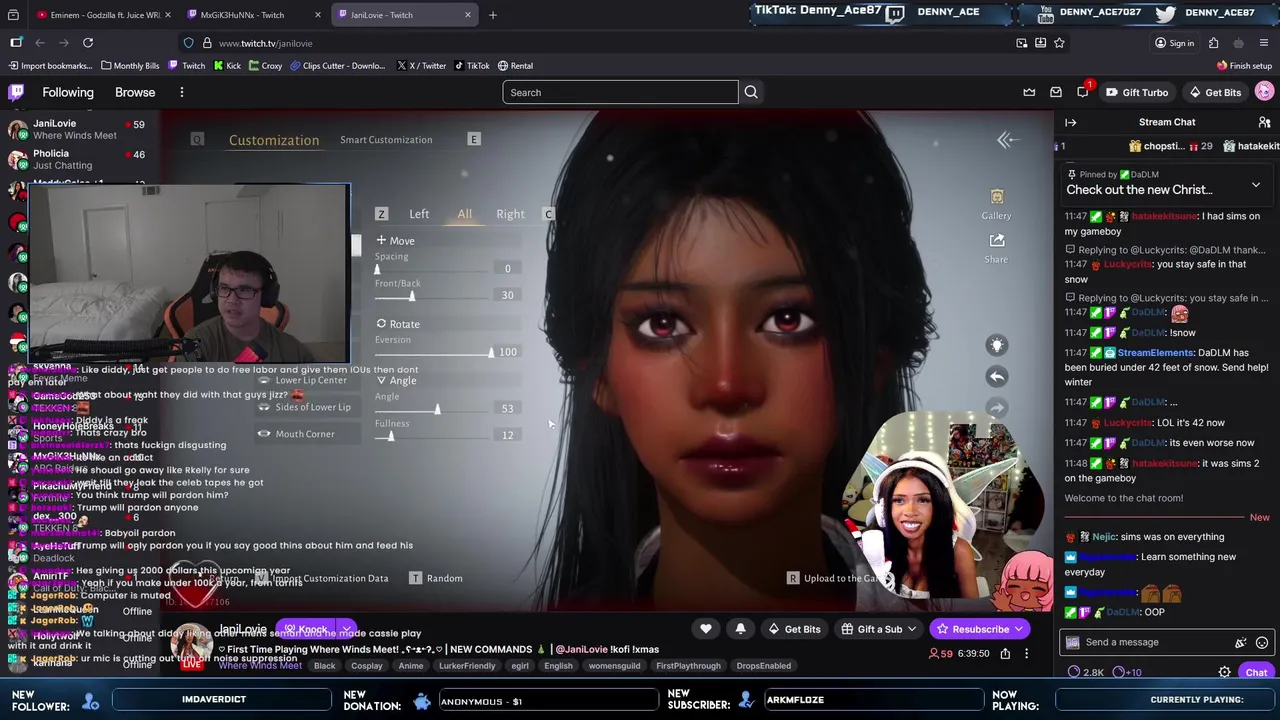Open Kick bookmark
The width and height of the screenshot is (1280, 720).
pyautogui.click(x=226, y=66)
